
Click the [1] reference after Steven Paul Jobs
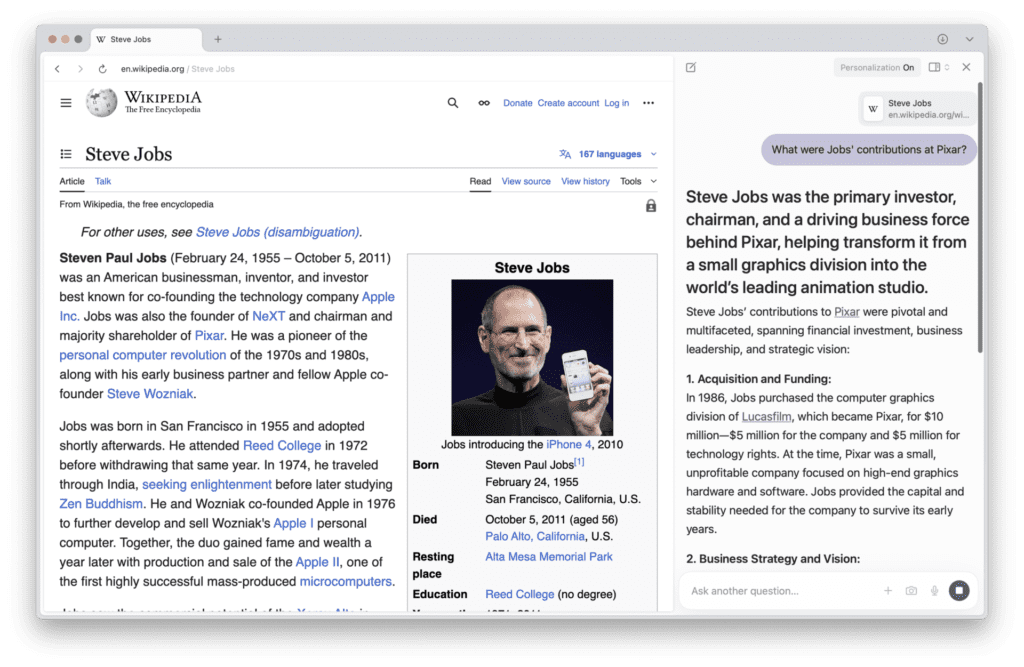(579, 462)
